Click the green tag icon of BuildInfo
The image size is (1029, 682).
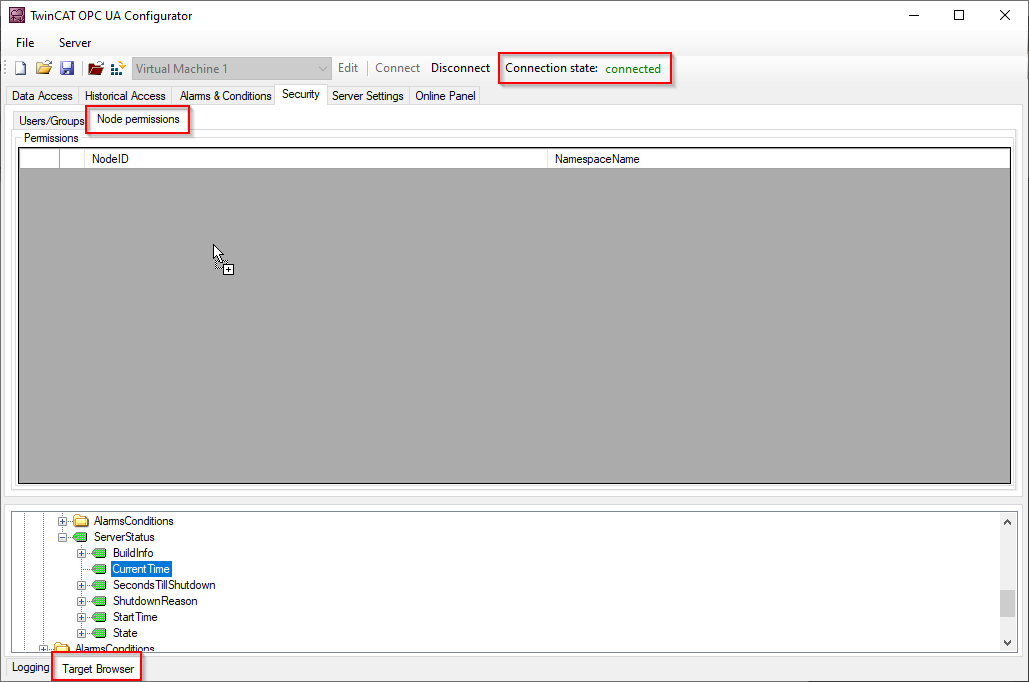[99, 553]
